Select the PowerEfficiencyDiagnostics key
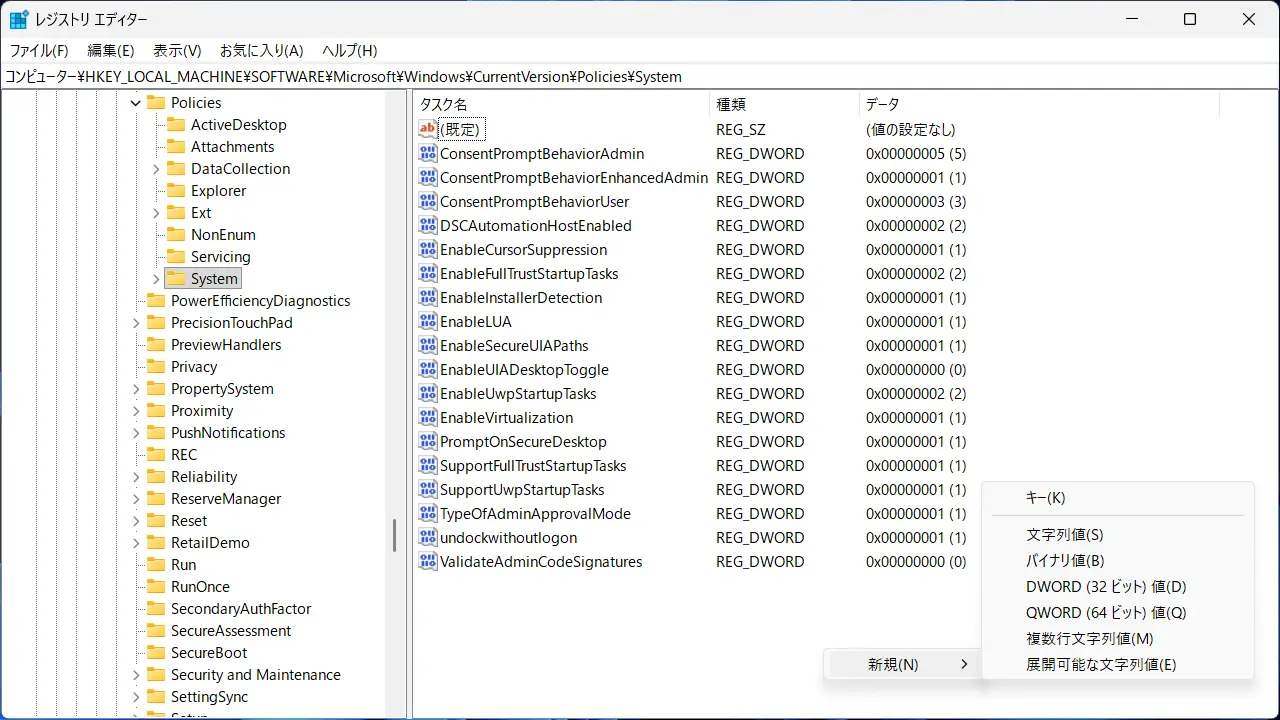1280x720 pixels. pos(260,300)
